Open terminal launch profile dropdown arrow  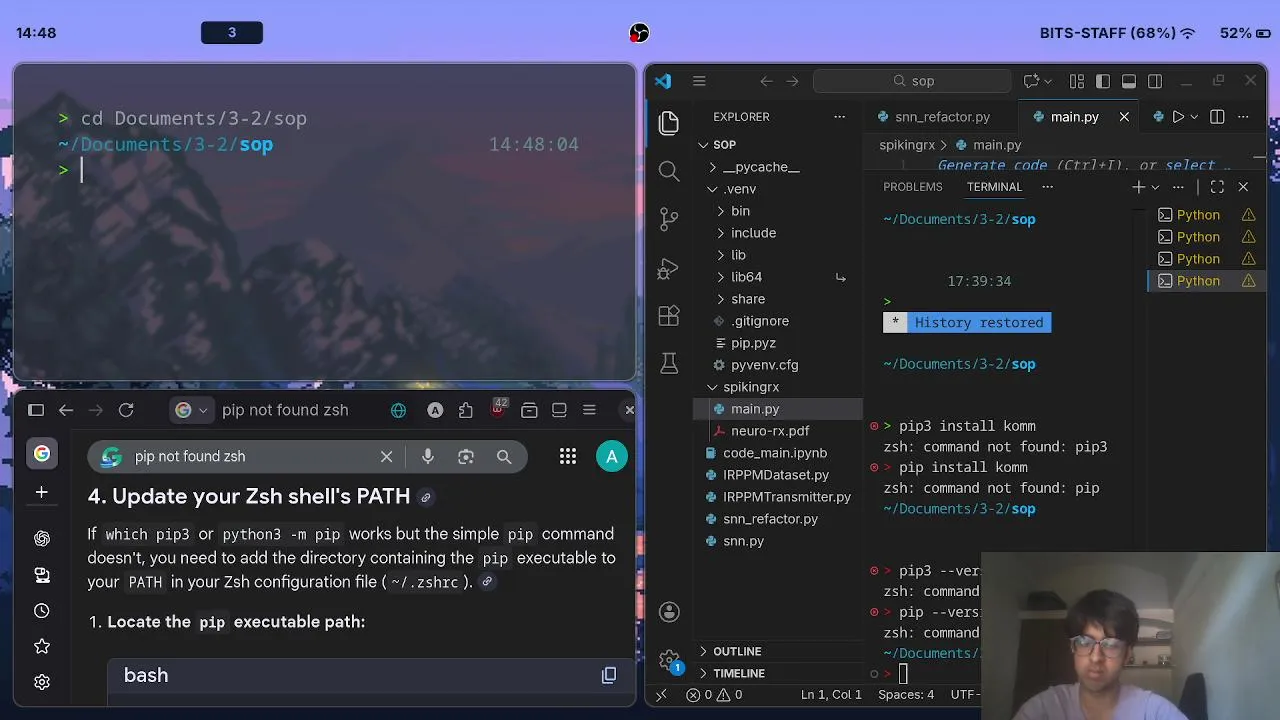click(x=1155, y=187)
